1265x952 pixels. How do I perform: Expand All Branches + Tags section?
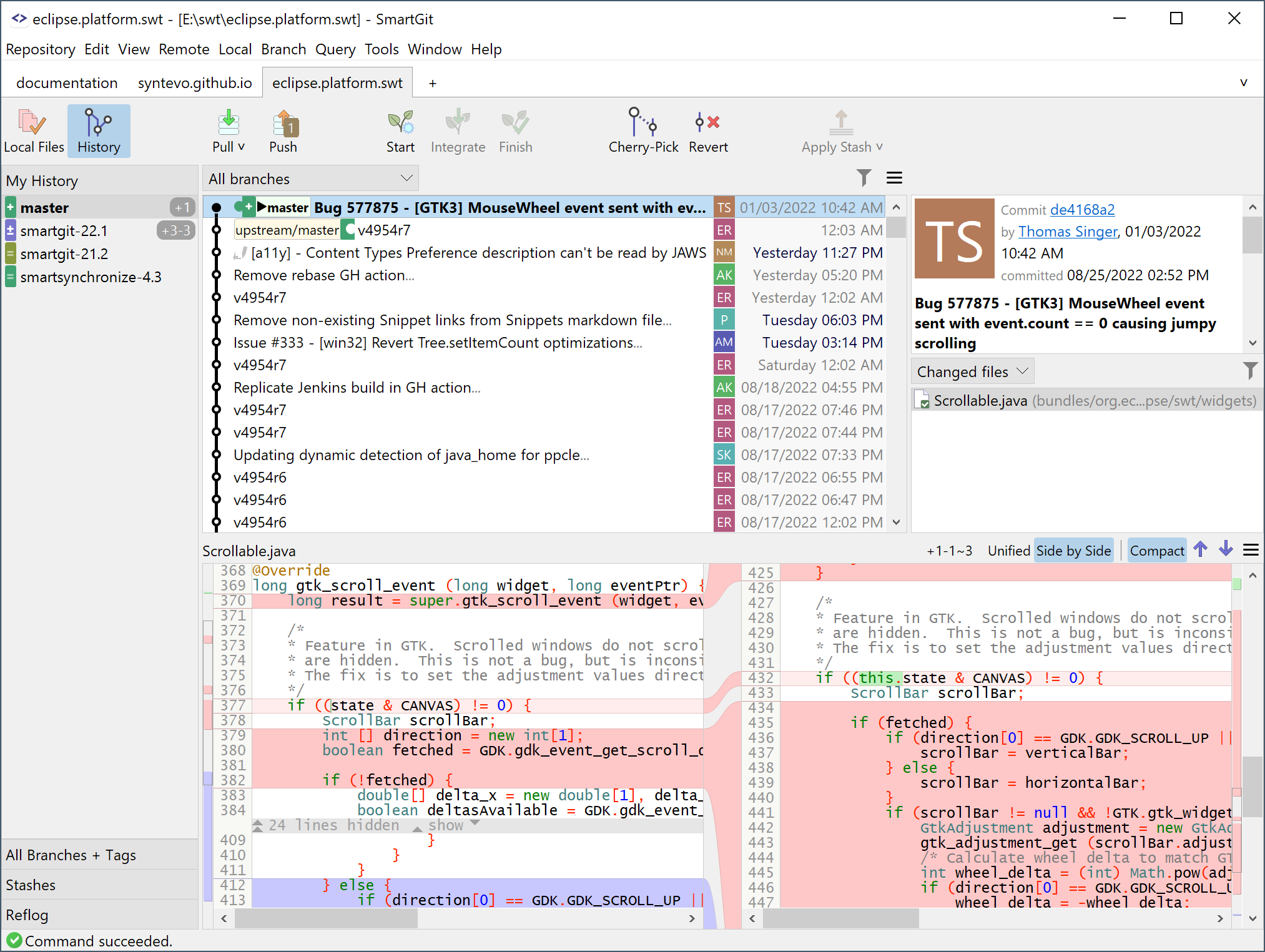[x=100, y=855]
